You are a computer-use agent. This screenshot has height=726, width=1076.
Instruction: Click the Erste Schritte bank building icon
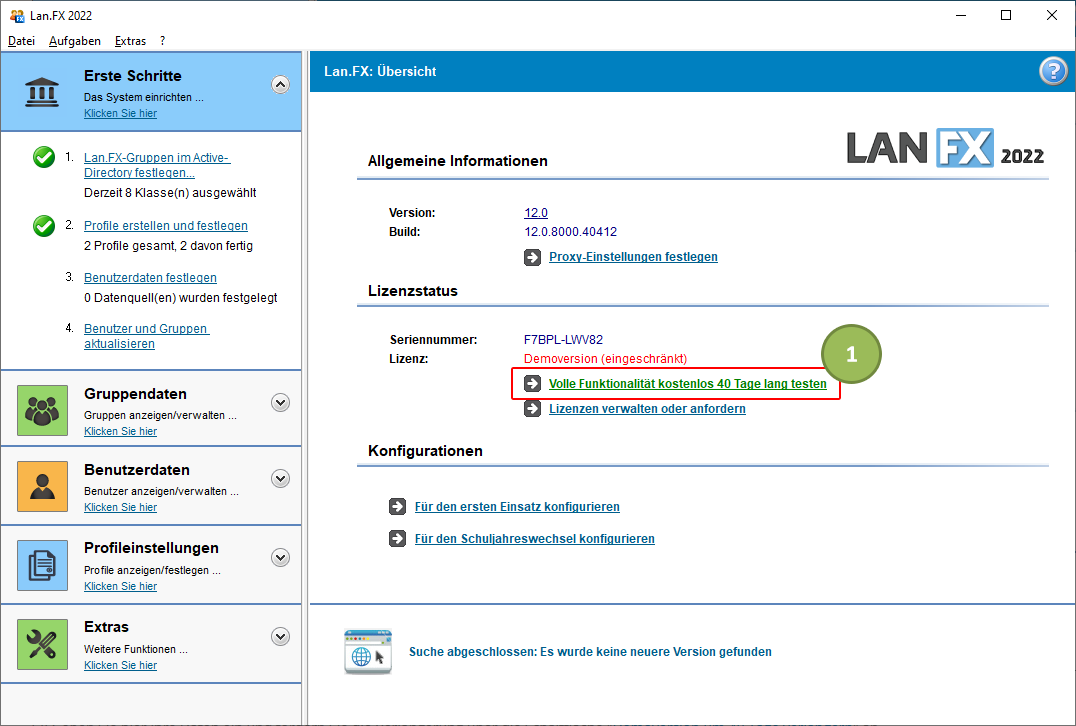pos(42,92)
